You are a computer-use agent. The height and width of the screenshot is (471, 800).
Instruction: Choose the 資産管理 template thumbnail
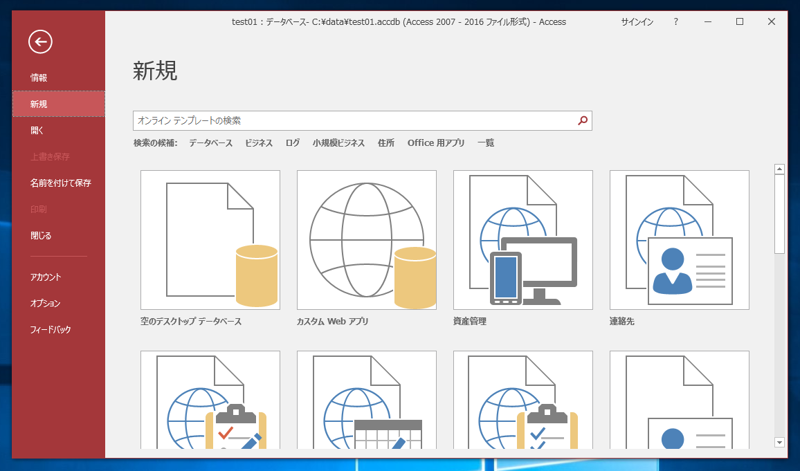point(523,240)
